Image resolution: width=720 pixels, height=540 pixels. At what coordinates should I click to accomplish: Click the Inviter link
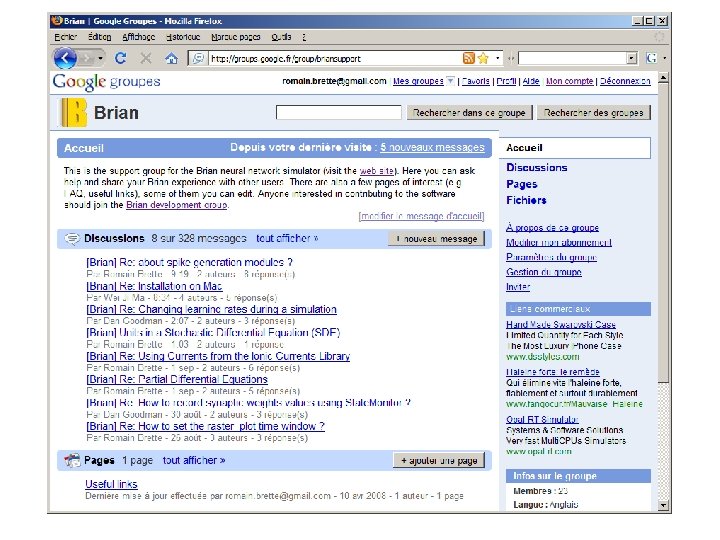(518, 287)
